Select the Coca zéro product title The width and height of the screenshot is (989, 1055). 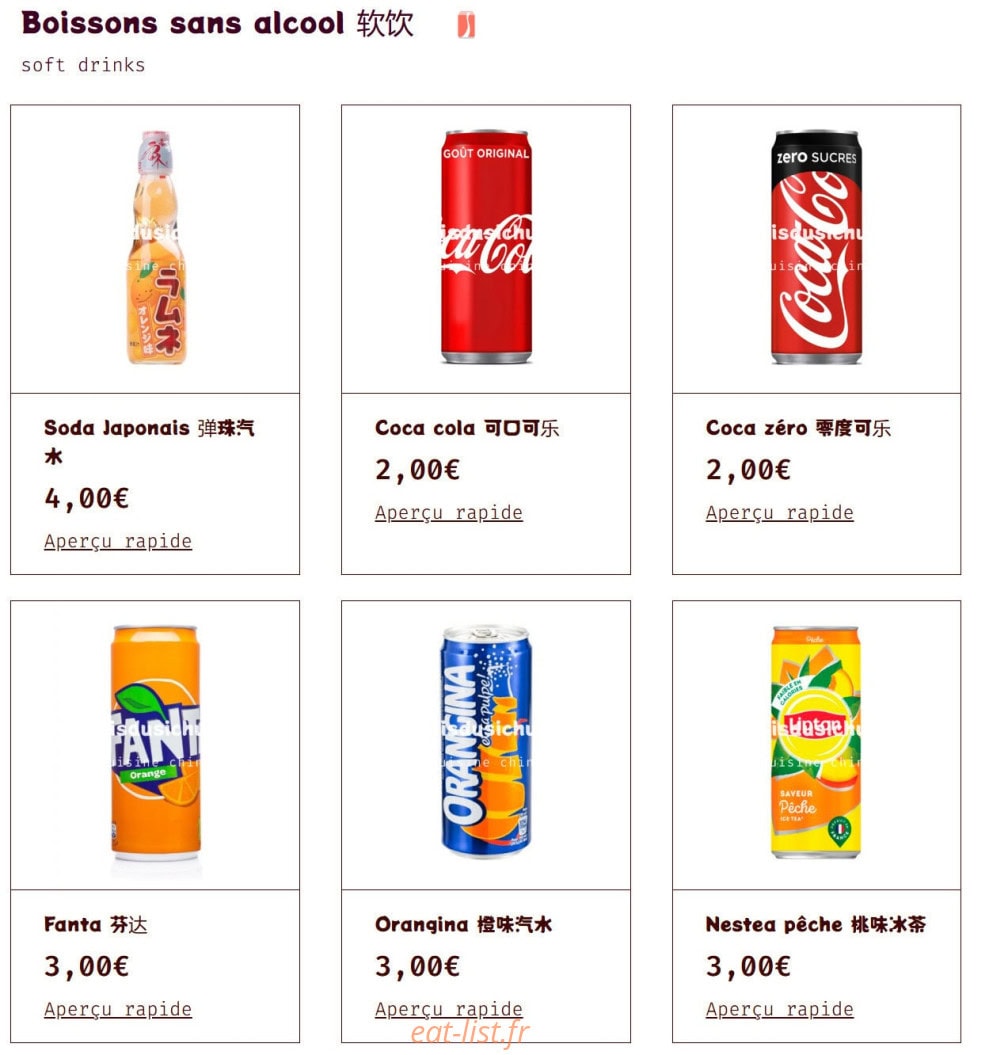coord(798,428)
